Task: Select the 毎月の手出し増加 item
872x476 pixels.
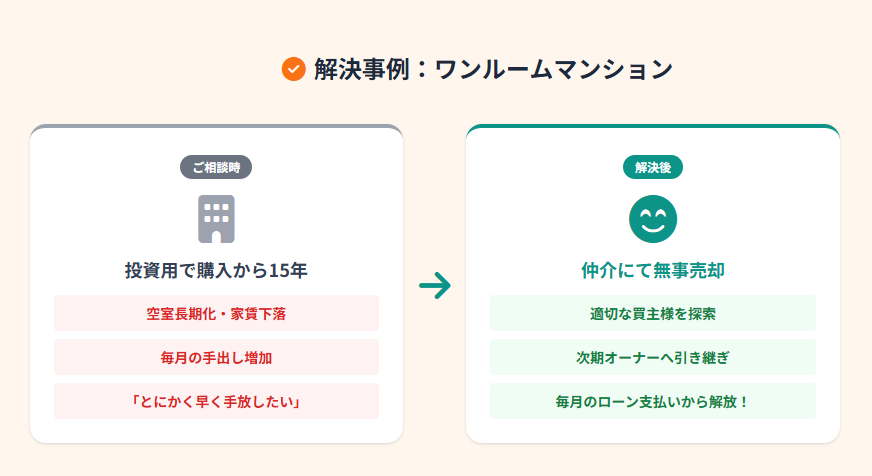Action: 216,357
